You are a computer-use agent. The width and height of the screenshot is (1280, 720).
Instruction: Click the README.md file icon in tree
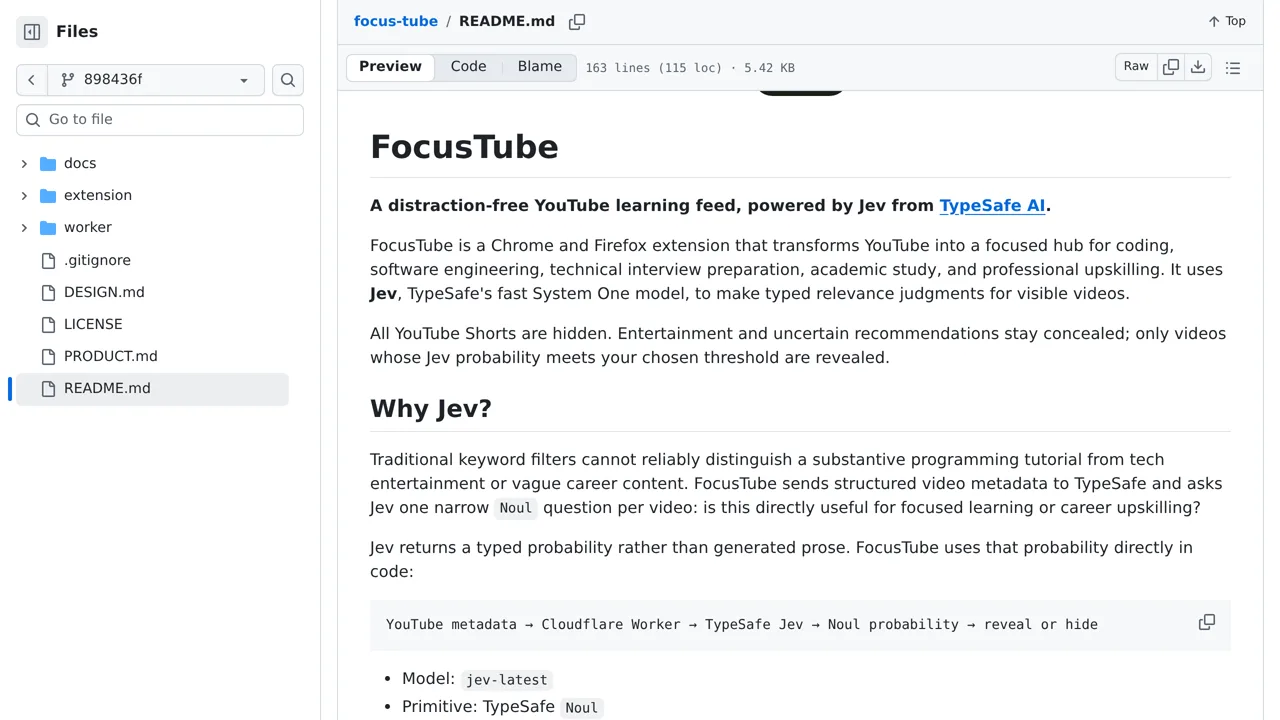[48, 388]
